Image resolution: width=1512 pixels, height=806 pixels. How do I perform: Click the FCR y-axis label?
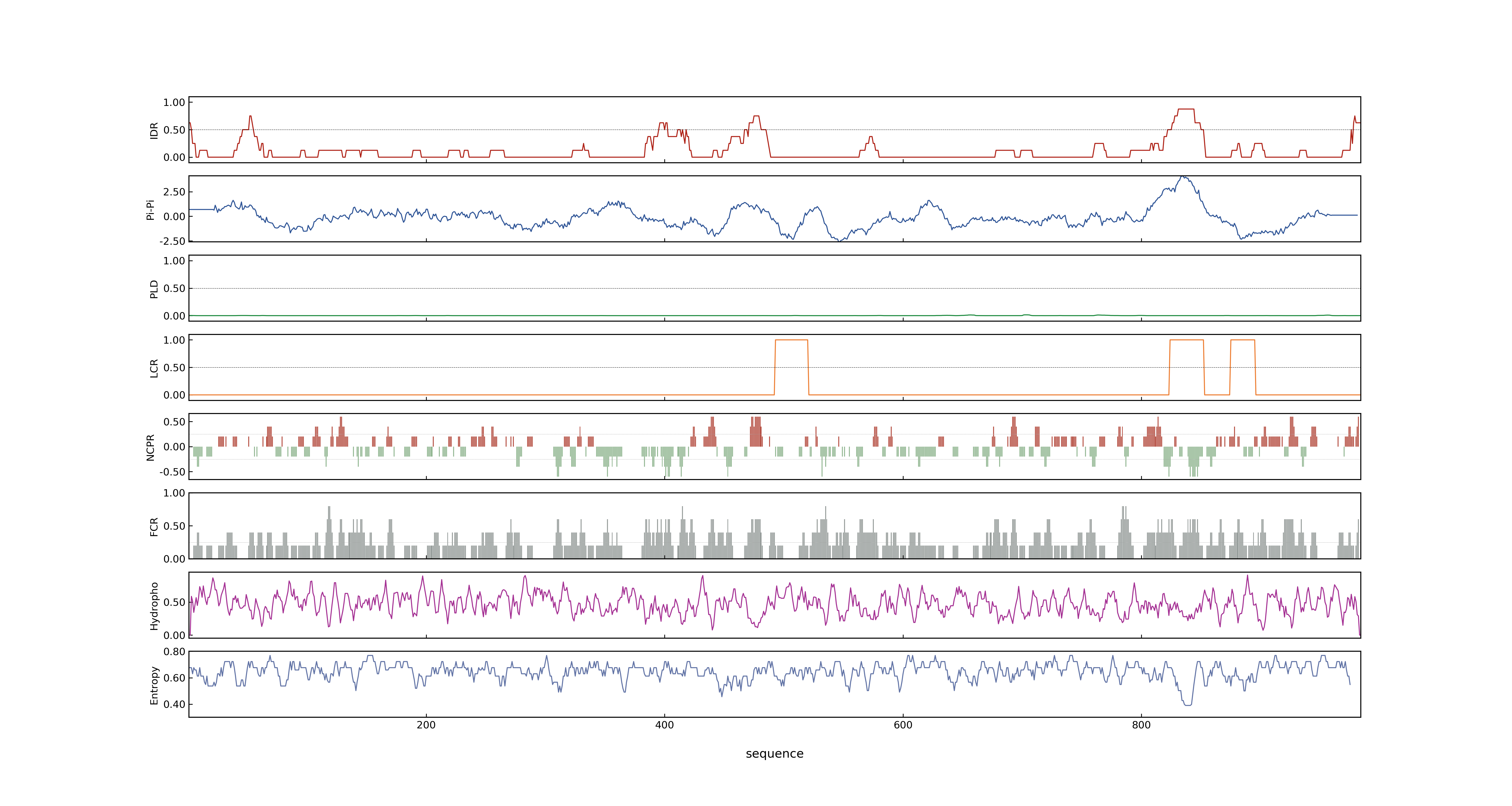click(x=154, y=526)
